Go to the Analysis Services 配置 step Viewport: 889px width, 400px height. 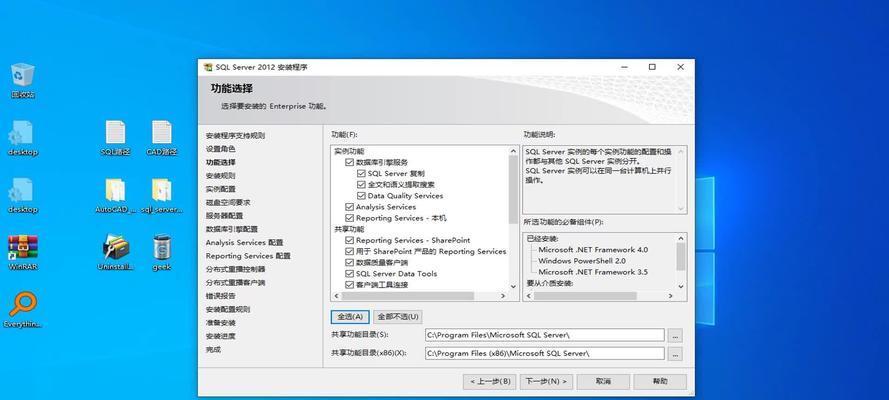244,242
